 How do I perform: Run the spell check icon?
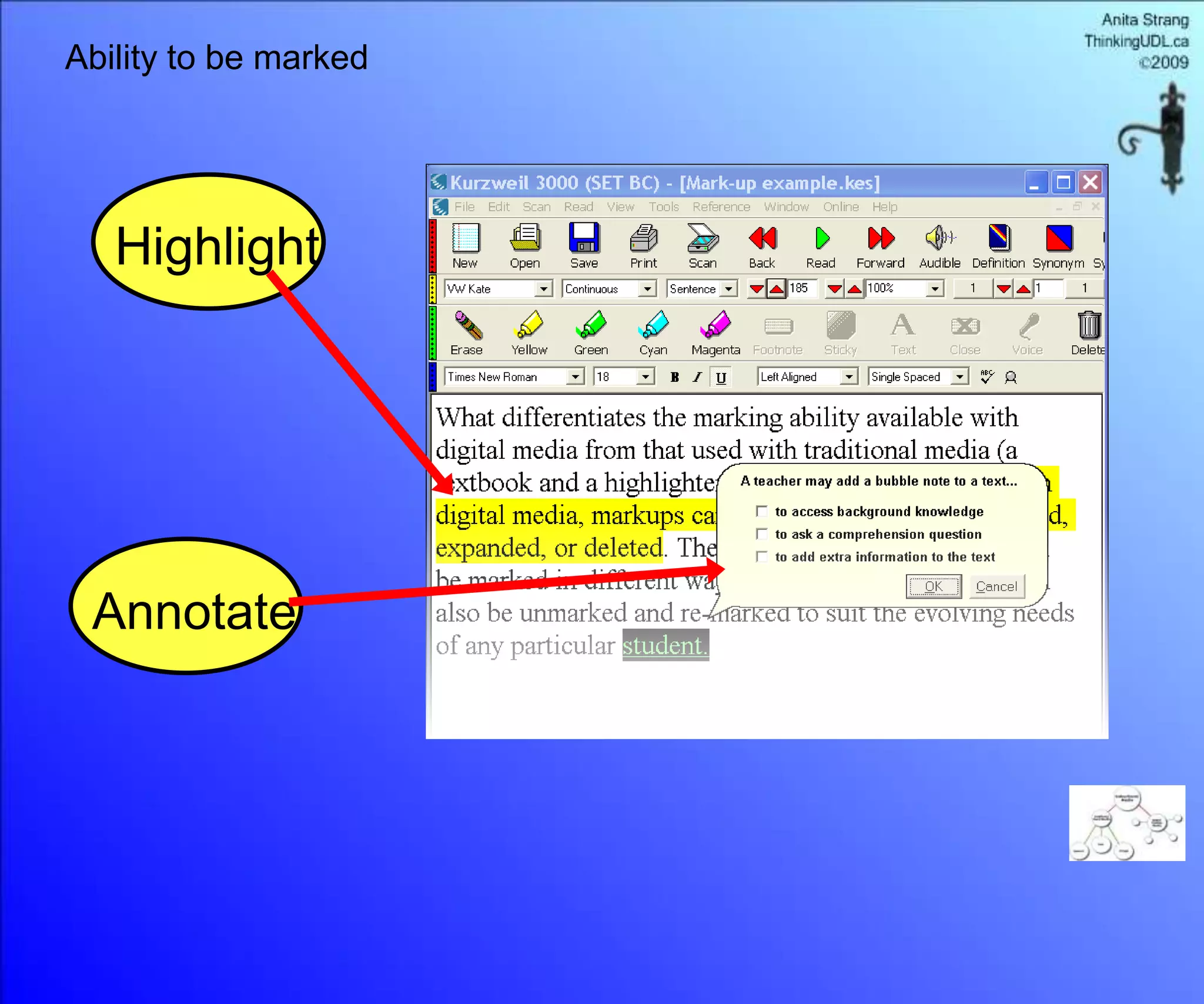pyautogui.click(x=987, y=377)
